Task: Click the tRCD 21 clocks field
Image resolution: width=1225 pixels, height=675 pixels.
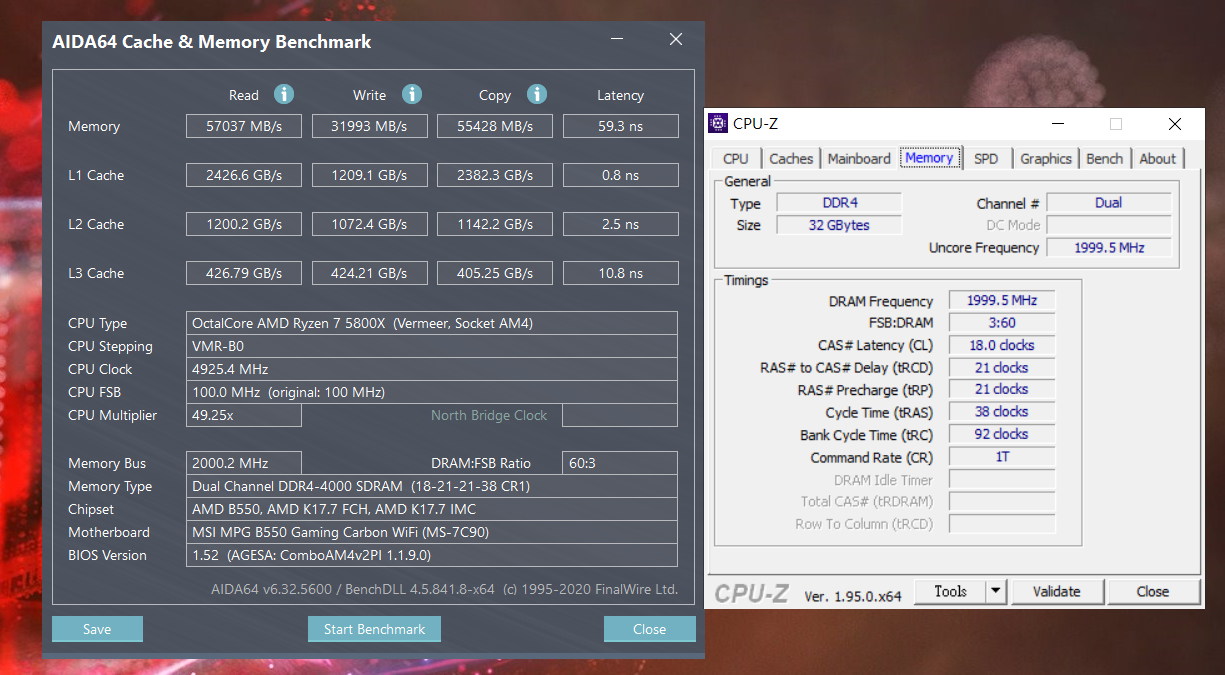Action: click(x=1002, y=367)
